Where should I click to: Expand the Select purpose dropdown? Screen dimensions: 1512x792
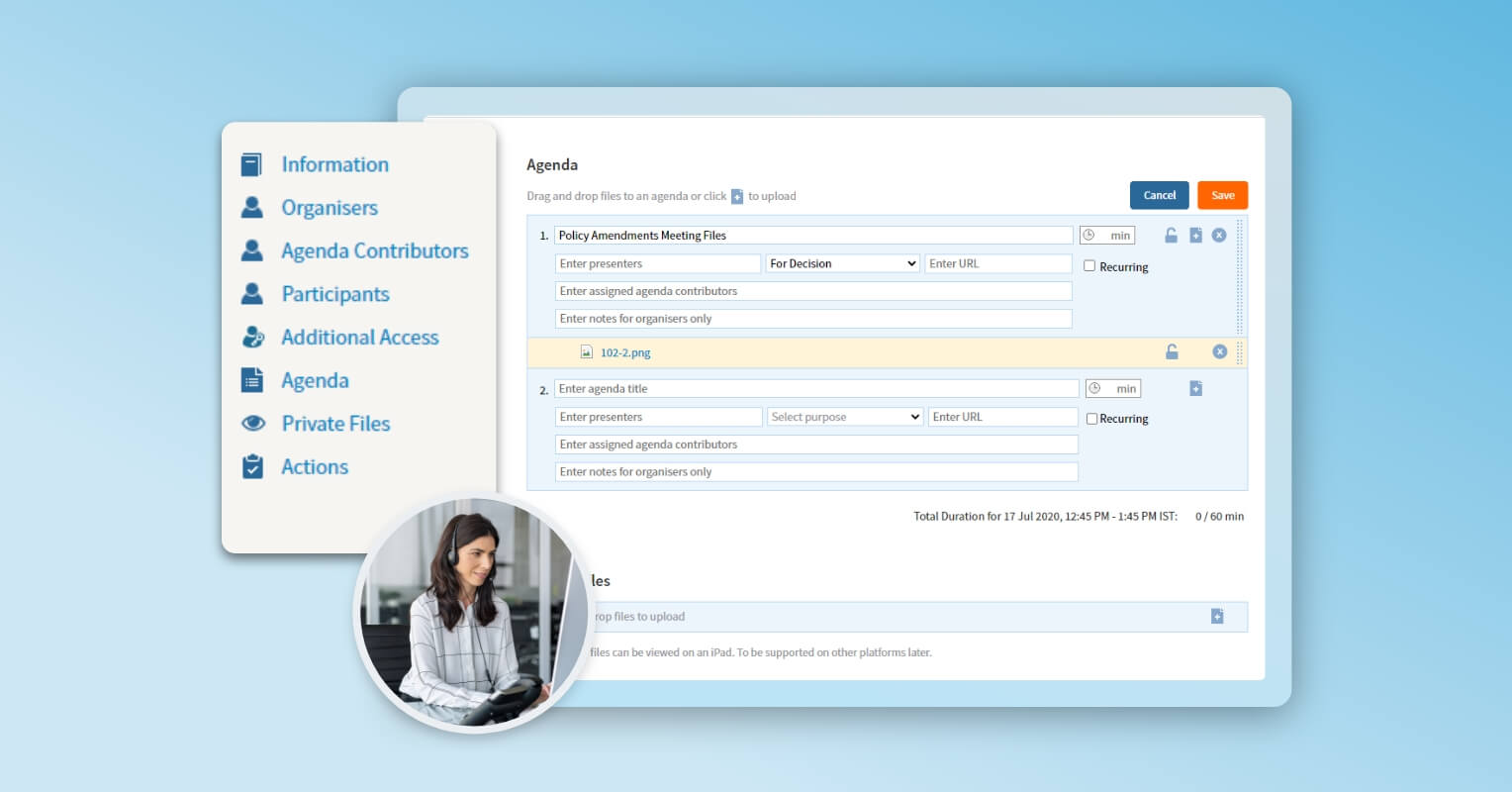(x=845, y=417)
